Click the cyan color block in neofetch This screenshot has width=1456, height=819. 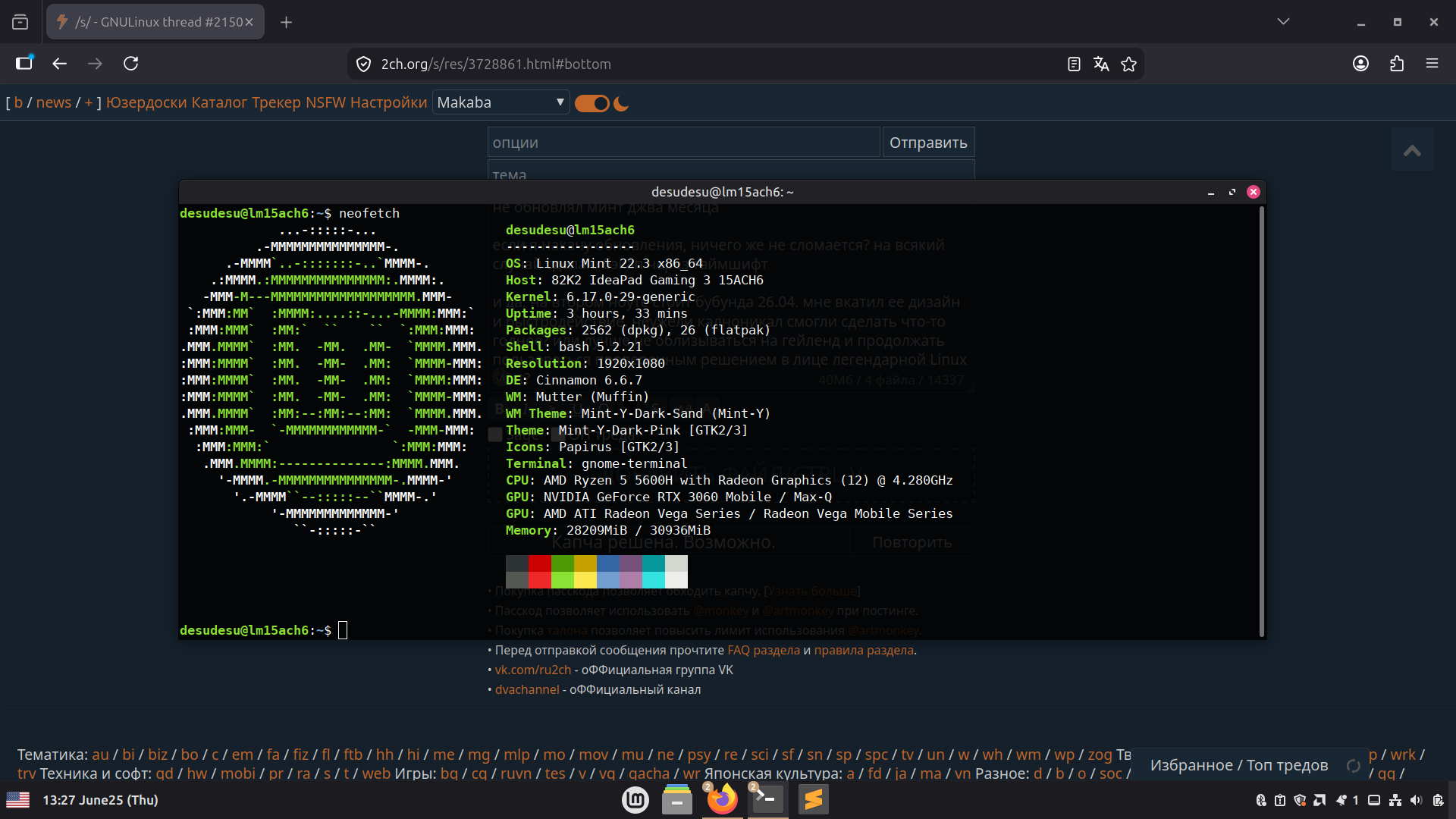tap(654, 563)
